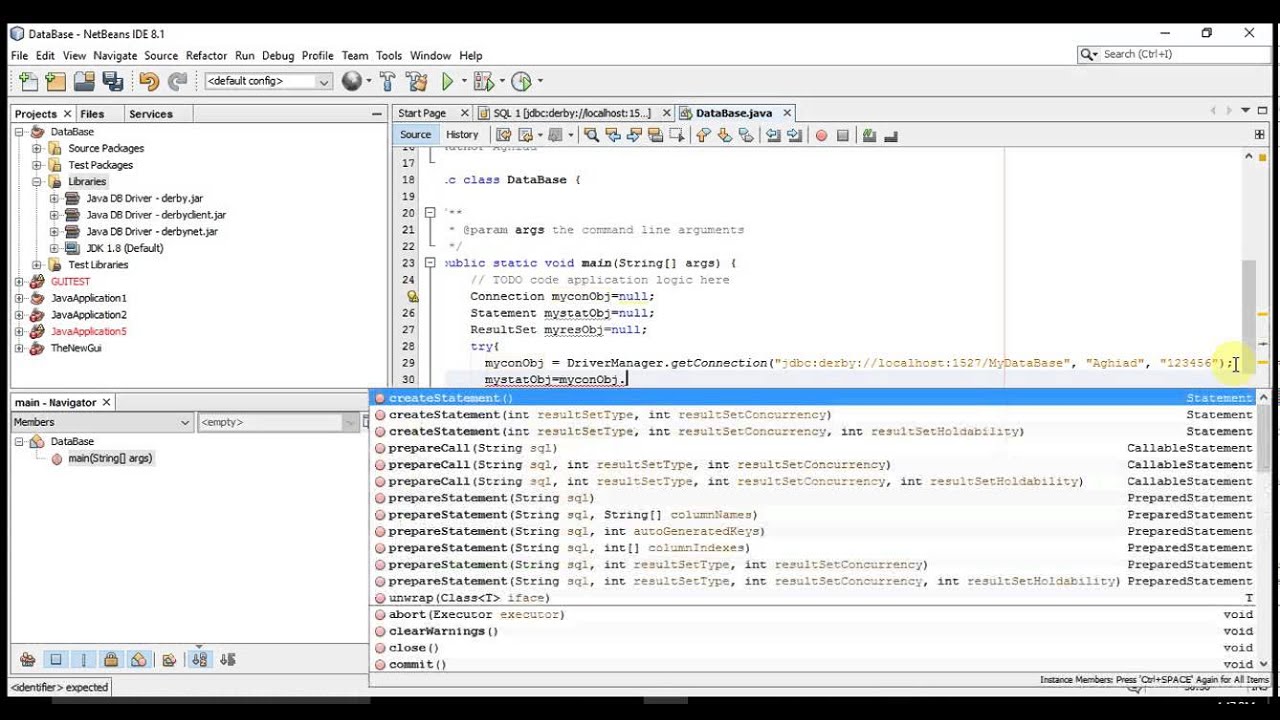Viewport: 1280px width, 720px height.
Task: Run the project with the green arrow
Action: 448,82
